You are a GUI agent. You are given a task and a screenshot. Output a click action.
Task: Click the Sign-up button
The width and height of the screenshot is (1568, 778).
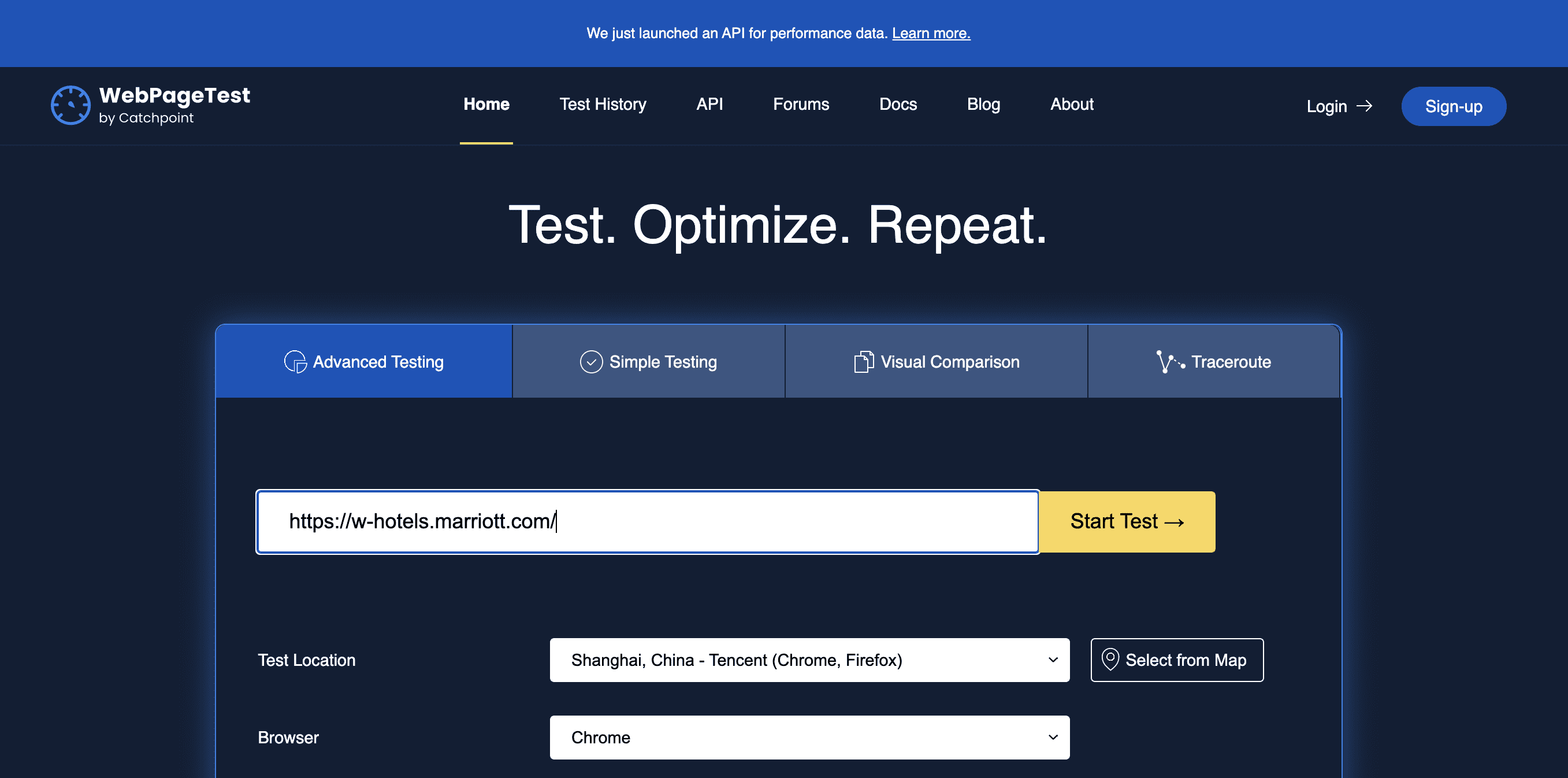1454,106
